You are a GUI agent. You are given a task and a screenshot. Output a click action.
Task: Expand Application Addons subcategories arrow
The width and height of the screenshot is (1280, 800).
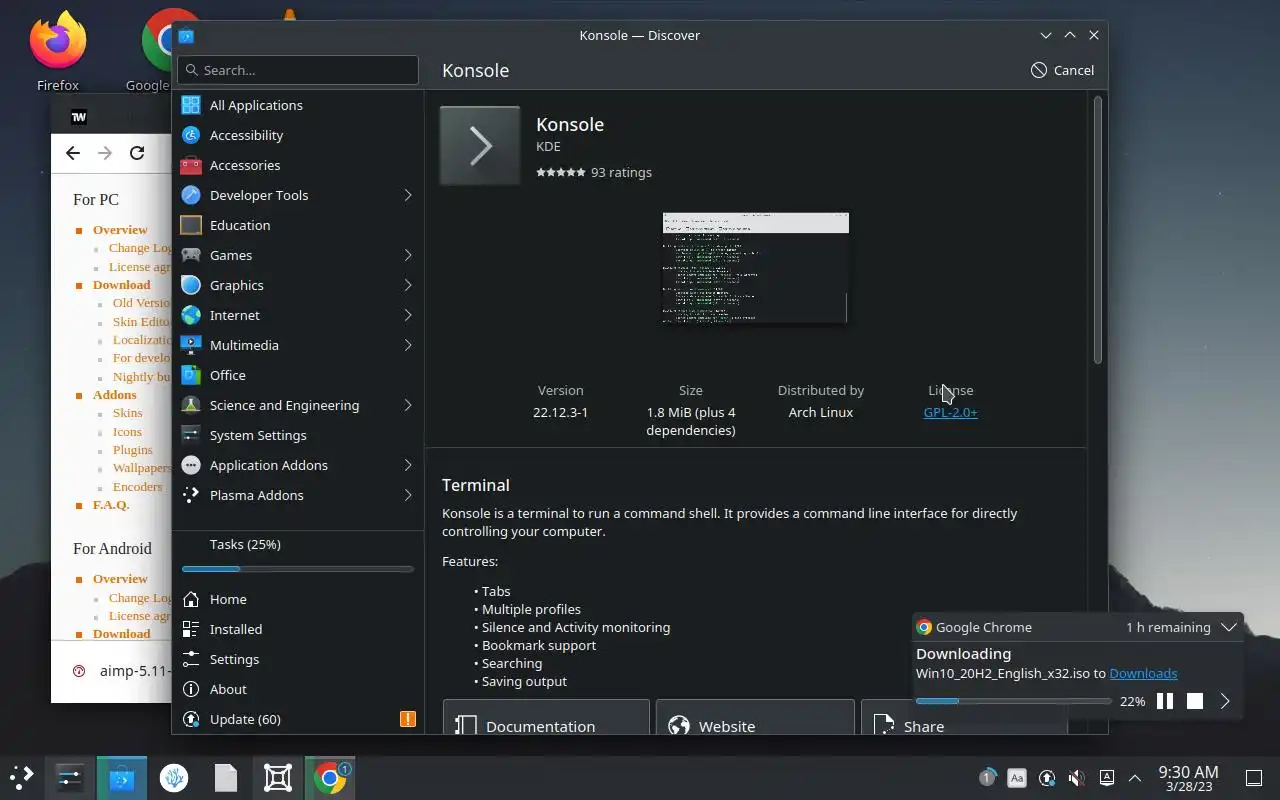pyautogui.click(x=408, y=465)
